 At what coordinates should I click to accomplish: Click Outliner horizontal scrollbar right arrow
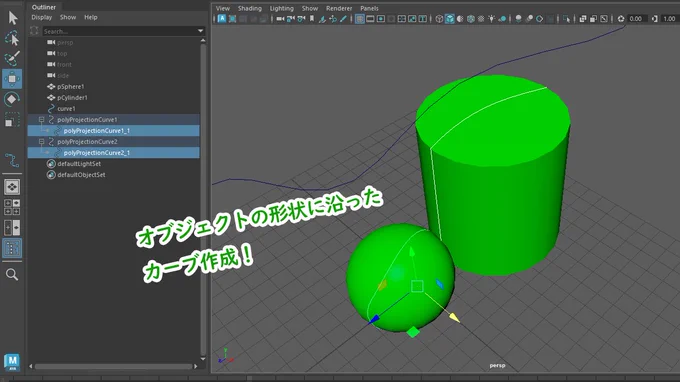[x=196, y=366]
